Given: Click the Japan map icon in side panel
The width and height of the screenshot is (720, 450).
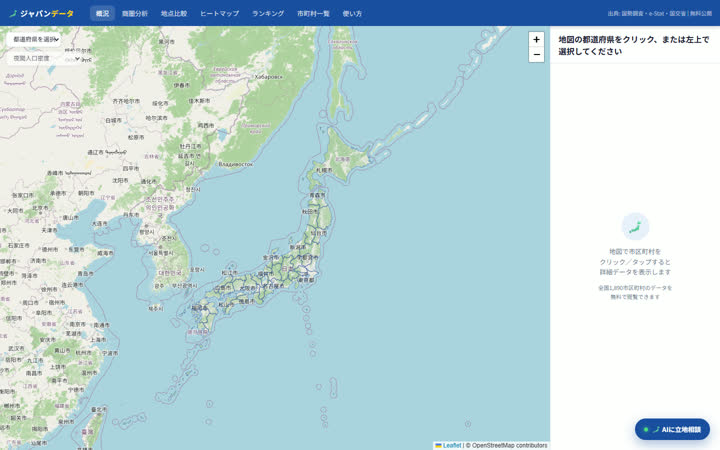Looking at the screenshot, I should click(x=635, y=226).
